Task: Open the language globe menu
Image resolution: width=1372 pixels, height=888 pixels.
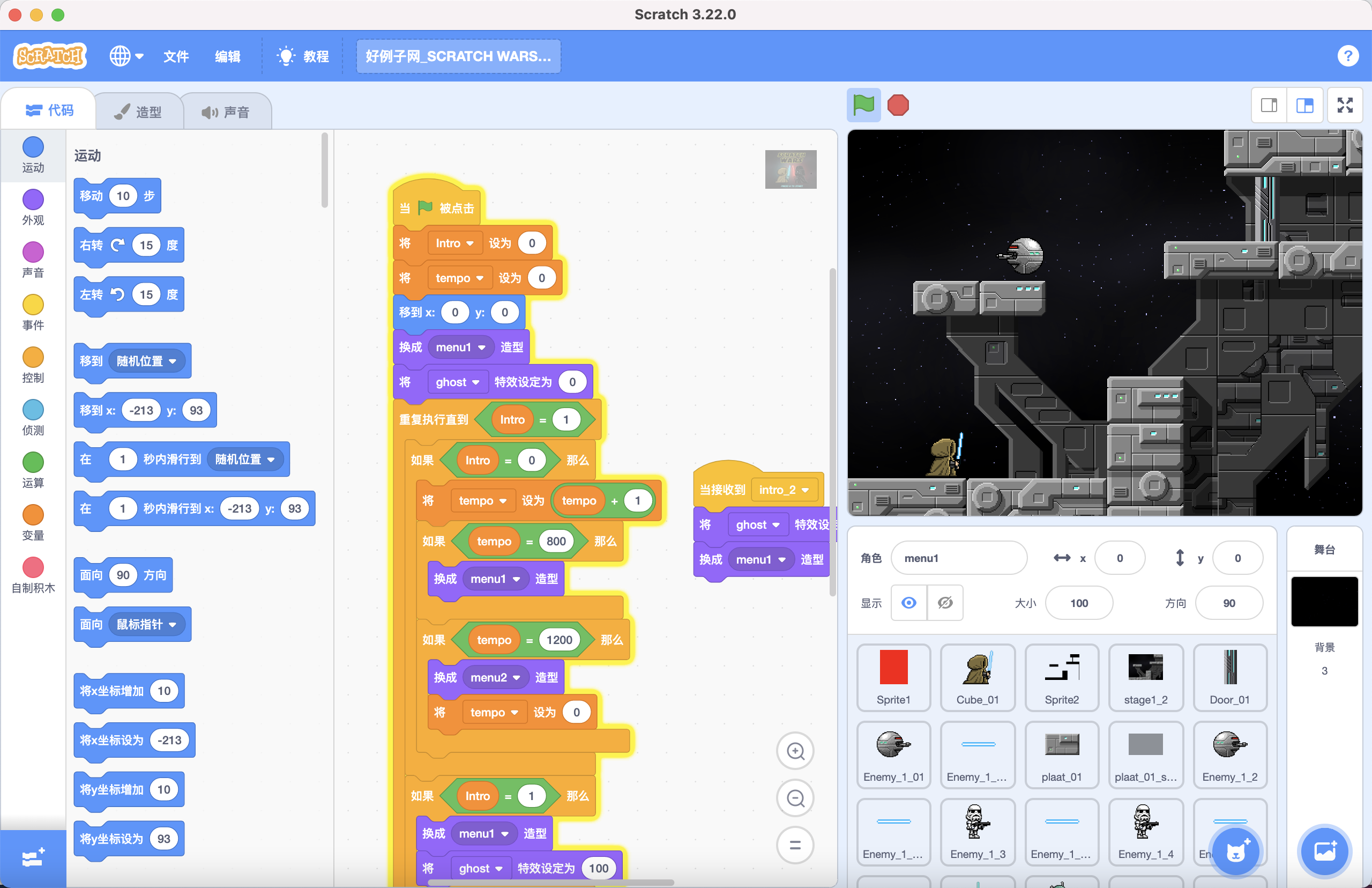Action: point(126,56)
